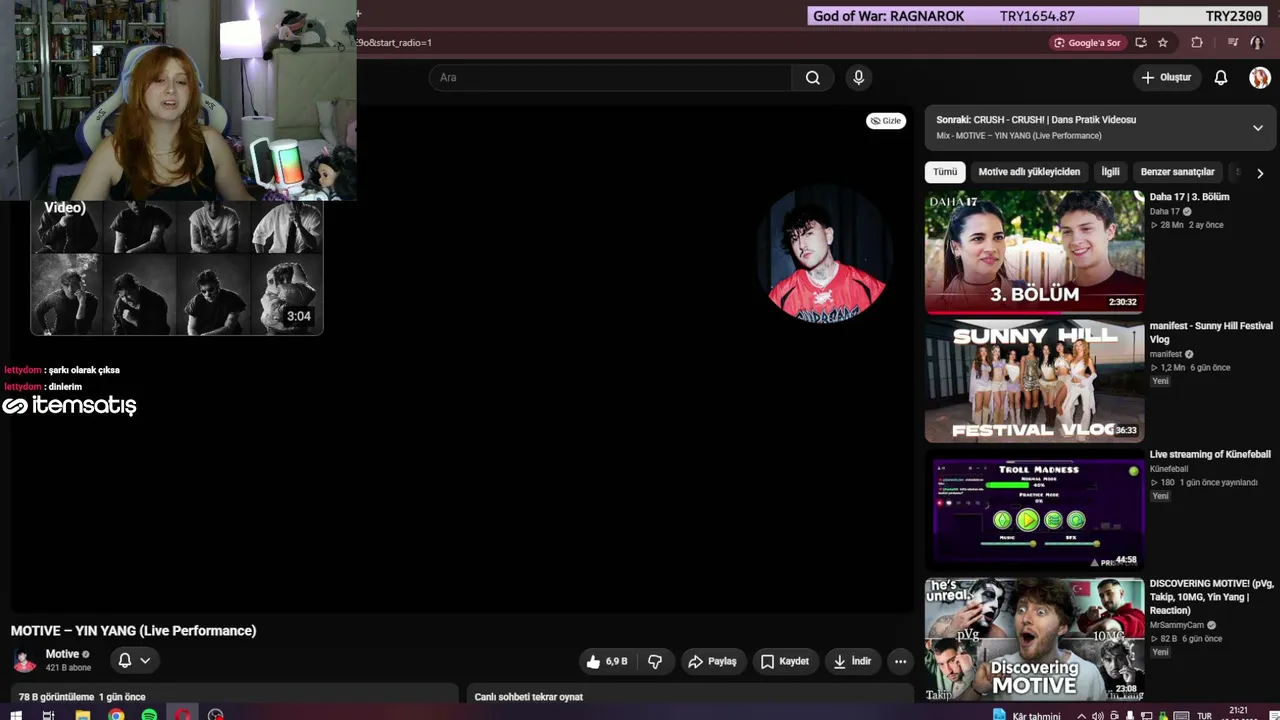
Task: Open Task View on the taskbar
Action: coord(48,715)
